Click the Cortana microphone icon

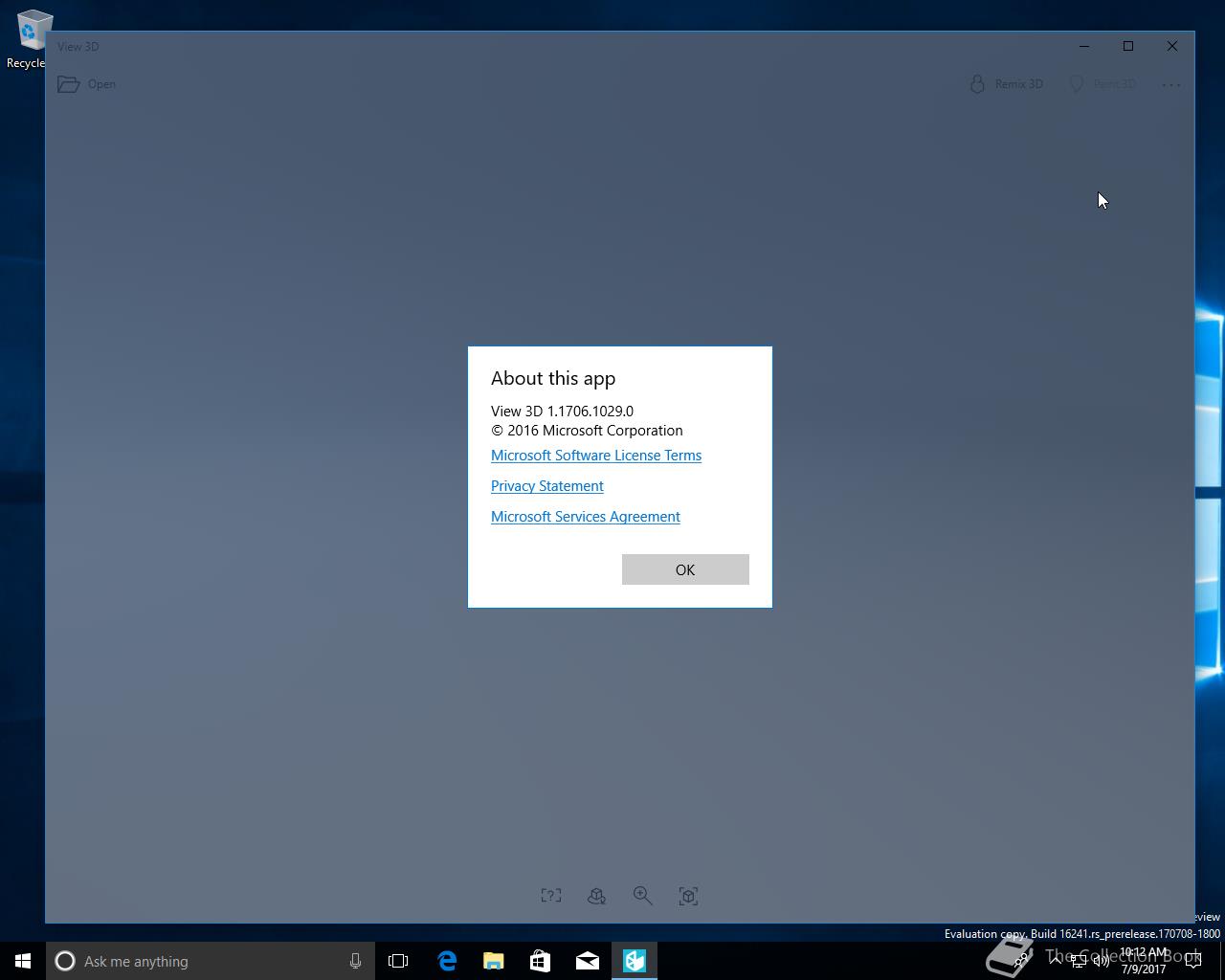point(355,961)
